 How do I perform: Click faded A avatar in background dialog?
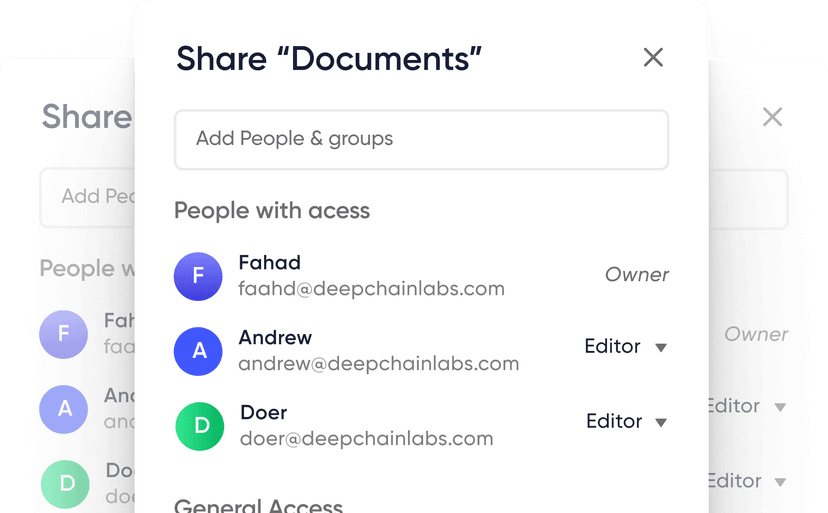coord(63,409)
